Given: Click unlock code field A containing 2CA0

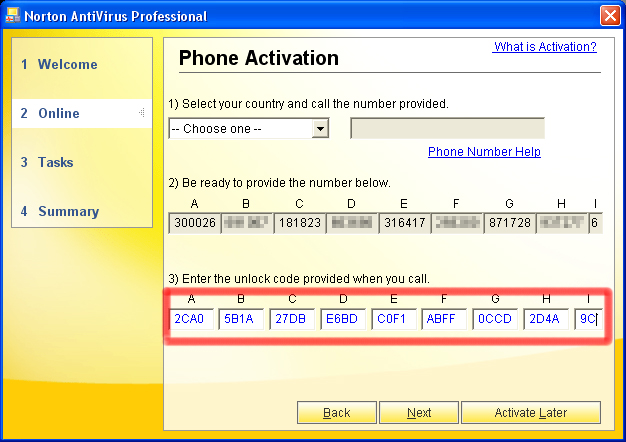Looking at the screenshot, I should click(x=190, y=320).
